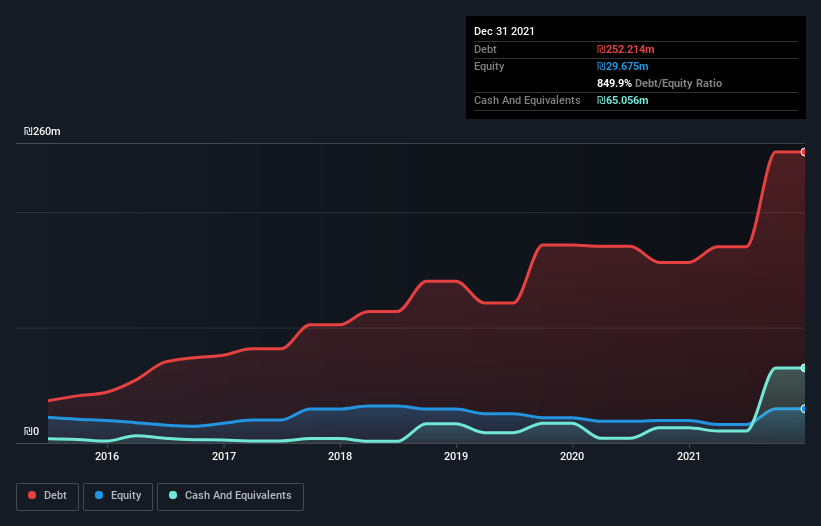Click the ₪252.214m debt value

tap(626, 49)
